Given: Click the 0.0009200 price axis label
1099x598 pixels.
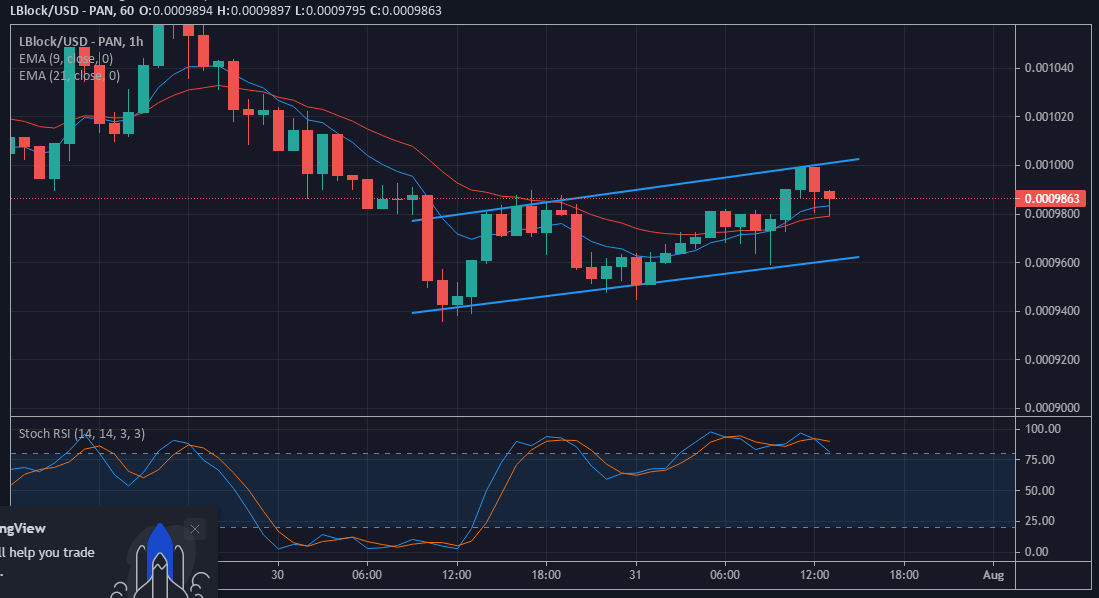Looking at the screenshot, I should [1052, 360].
